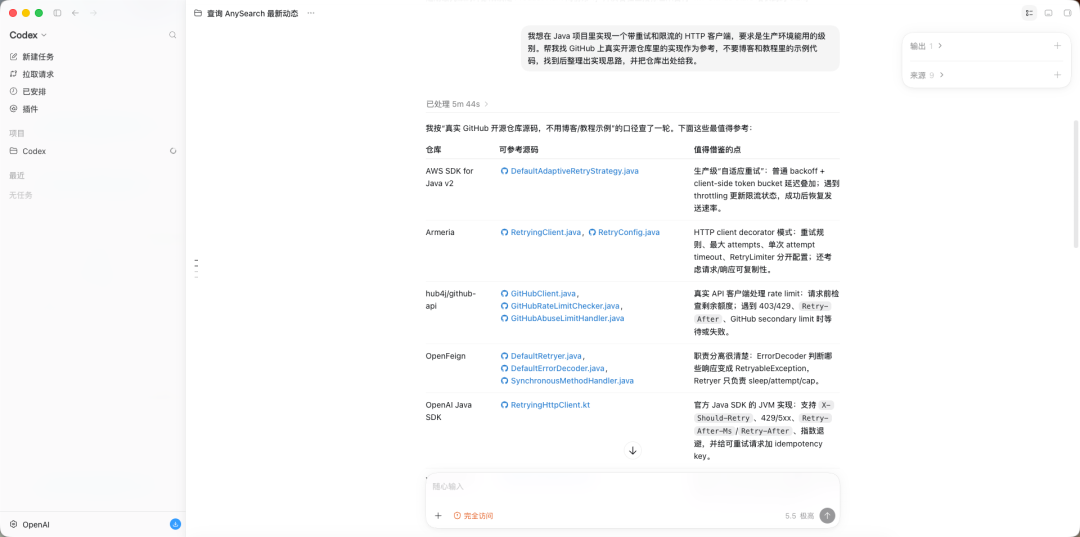Click the 仓库 column header
The height and width of the screenshot is (537, 1080).
[433, 149]
